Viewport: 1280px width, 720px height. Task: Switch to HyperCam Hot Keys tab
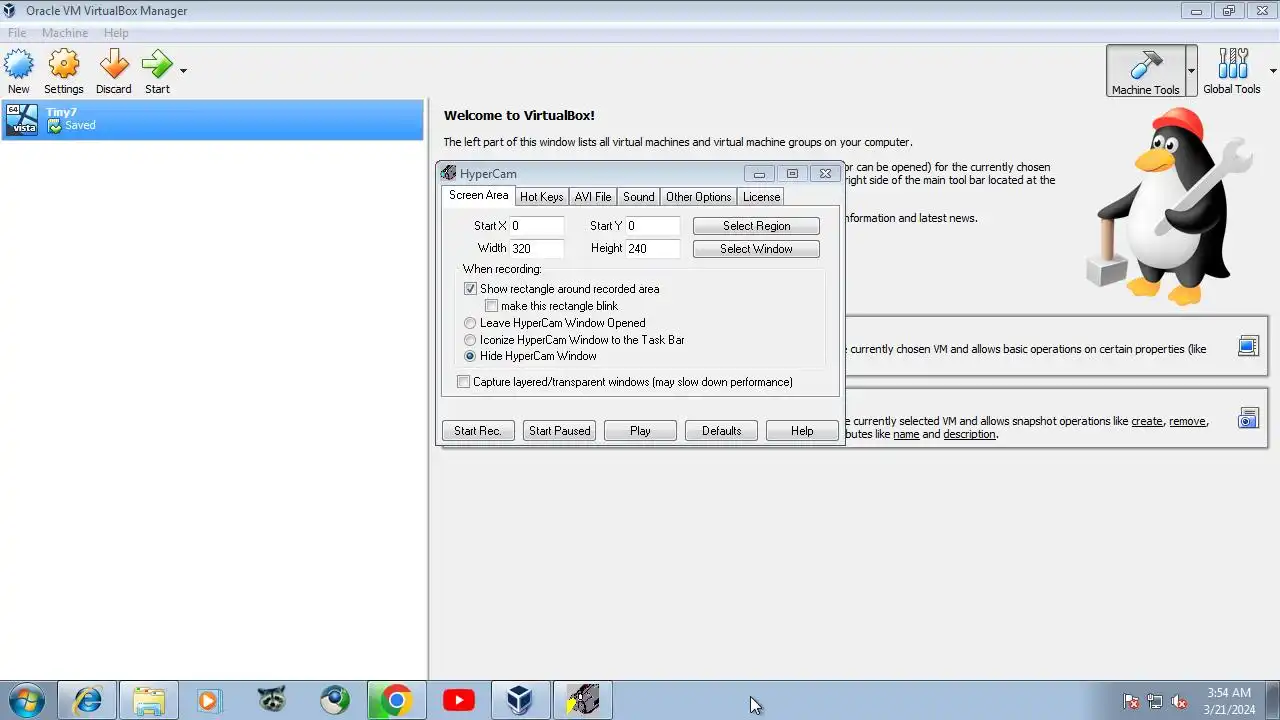[541, 197]
